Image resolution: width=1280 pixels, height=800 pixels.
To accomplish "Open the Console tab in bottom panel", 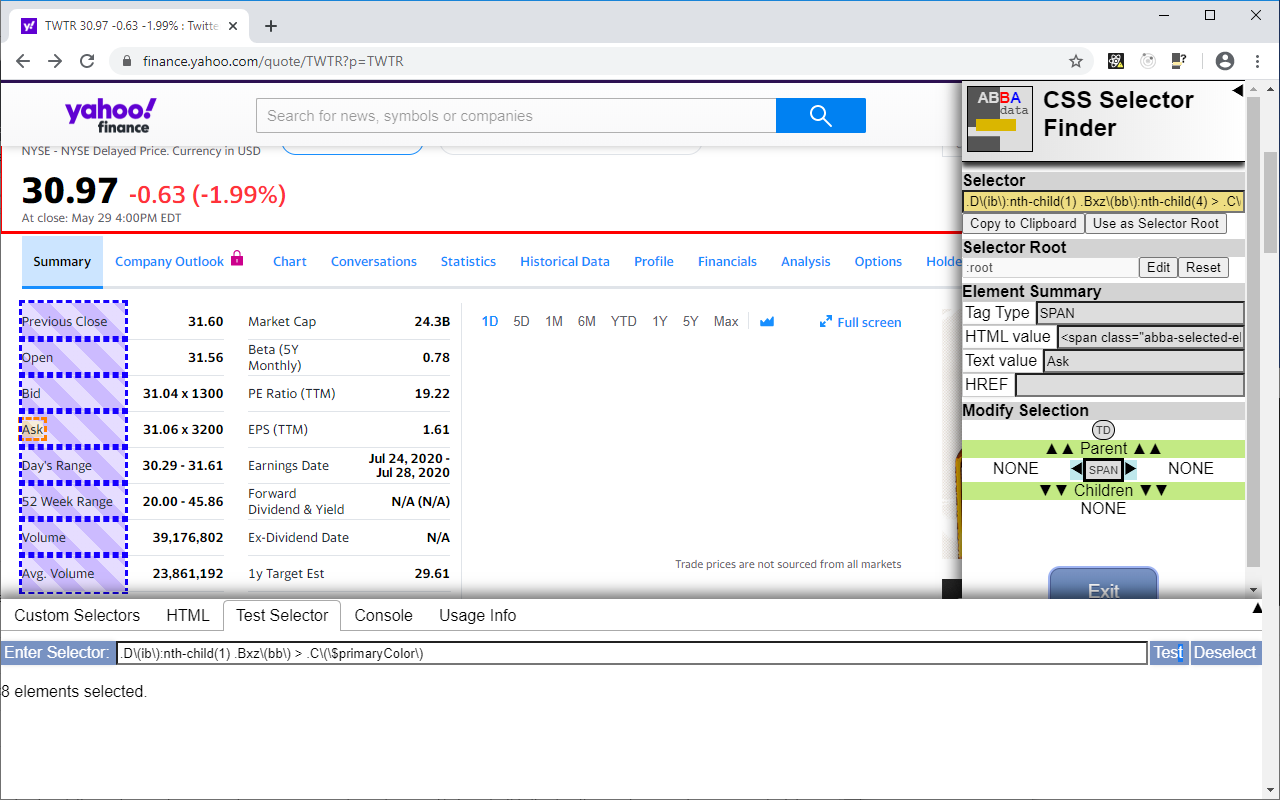I will coord(384,615).
